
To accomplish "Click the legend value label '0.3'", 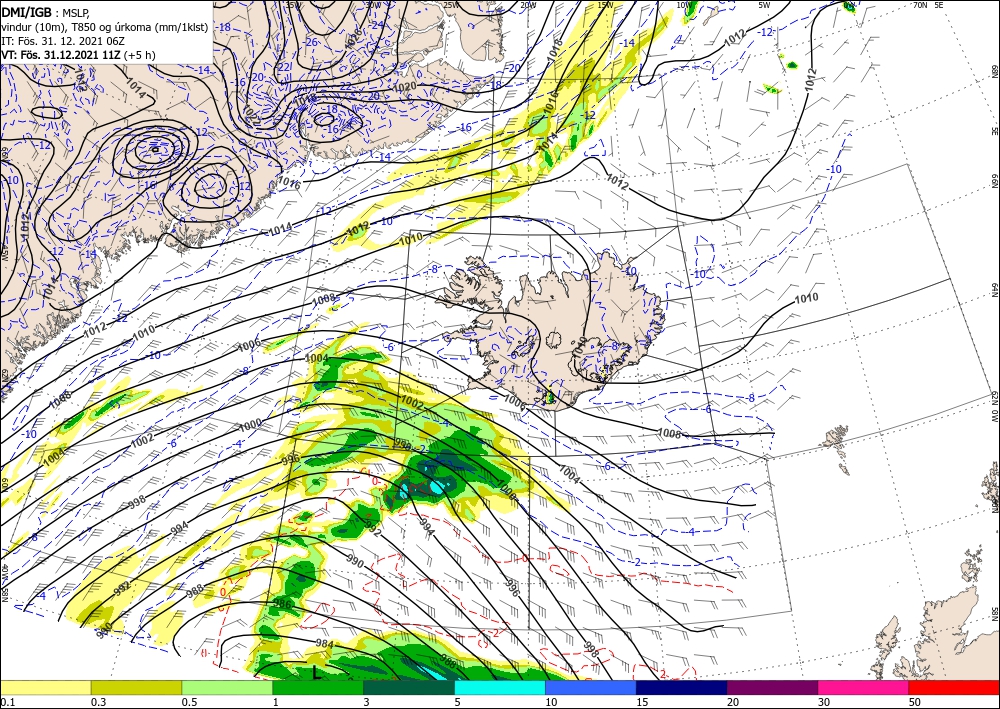I will [98, 702].
